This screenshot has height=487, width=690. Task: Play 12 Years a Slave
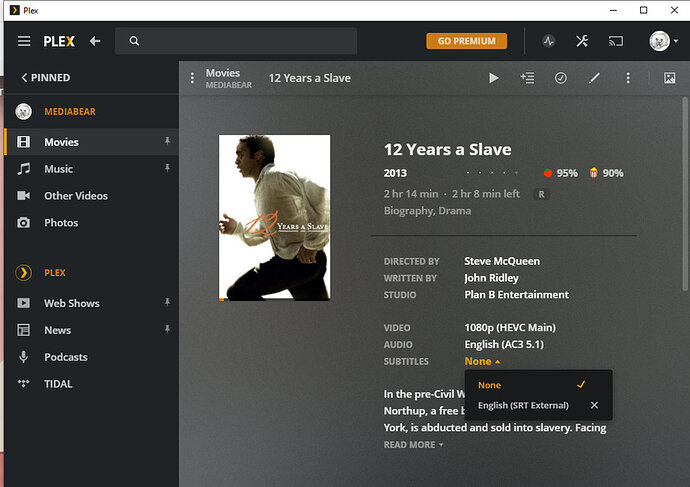(x=493, y=78)
